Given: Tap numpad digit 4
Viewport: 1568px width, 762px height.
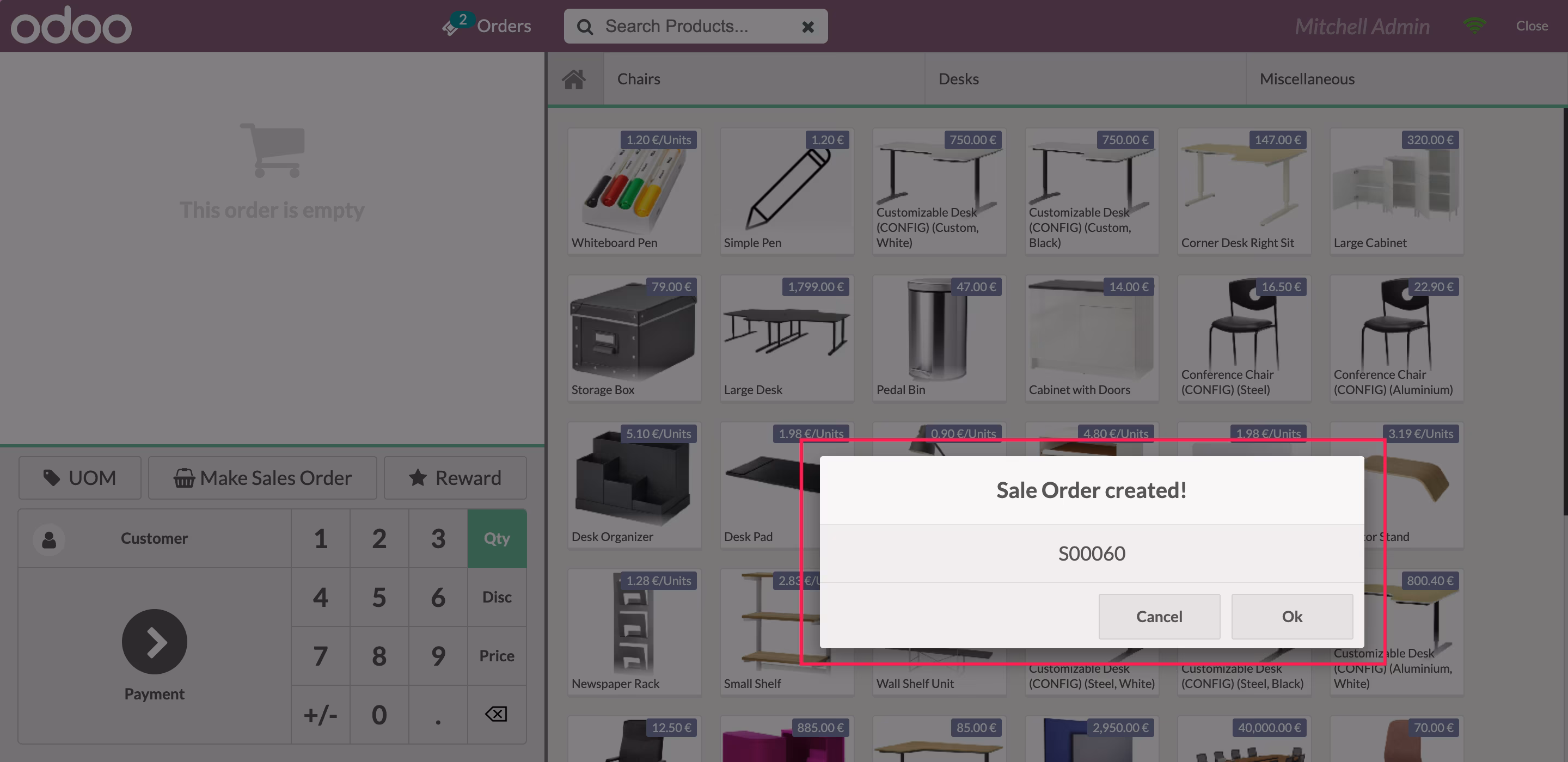Looking at the screenshot, I should coord(321,597).
